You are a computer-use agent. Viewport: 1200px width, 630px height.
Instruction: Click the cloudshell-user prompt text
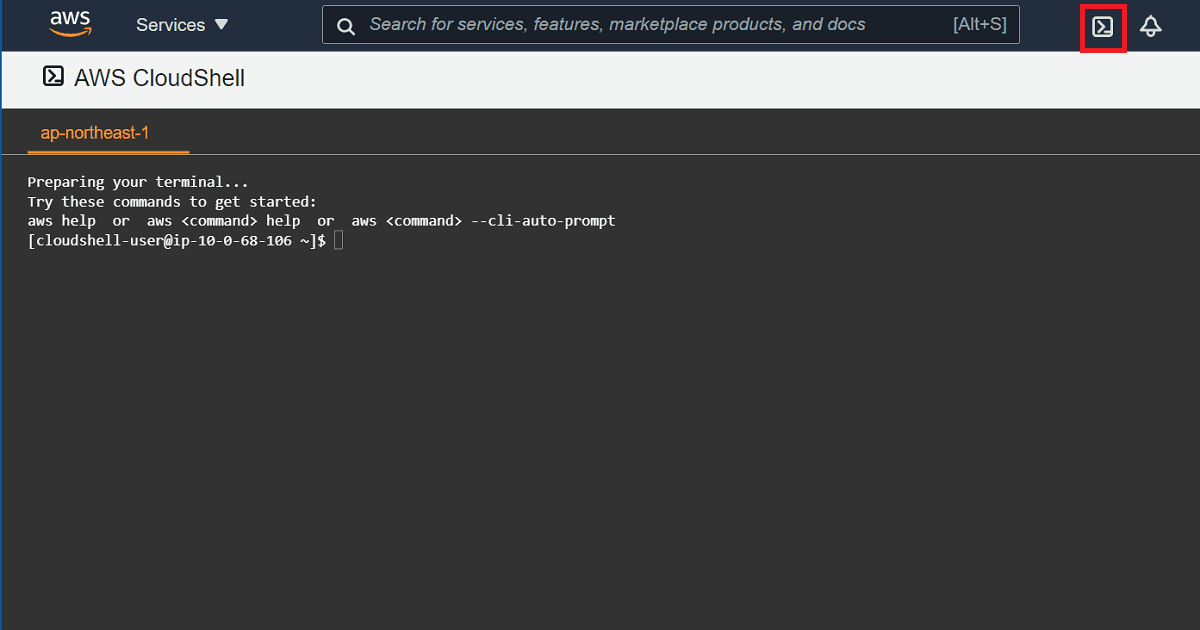[176, 240]
